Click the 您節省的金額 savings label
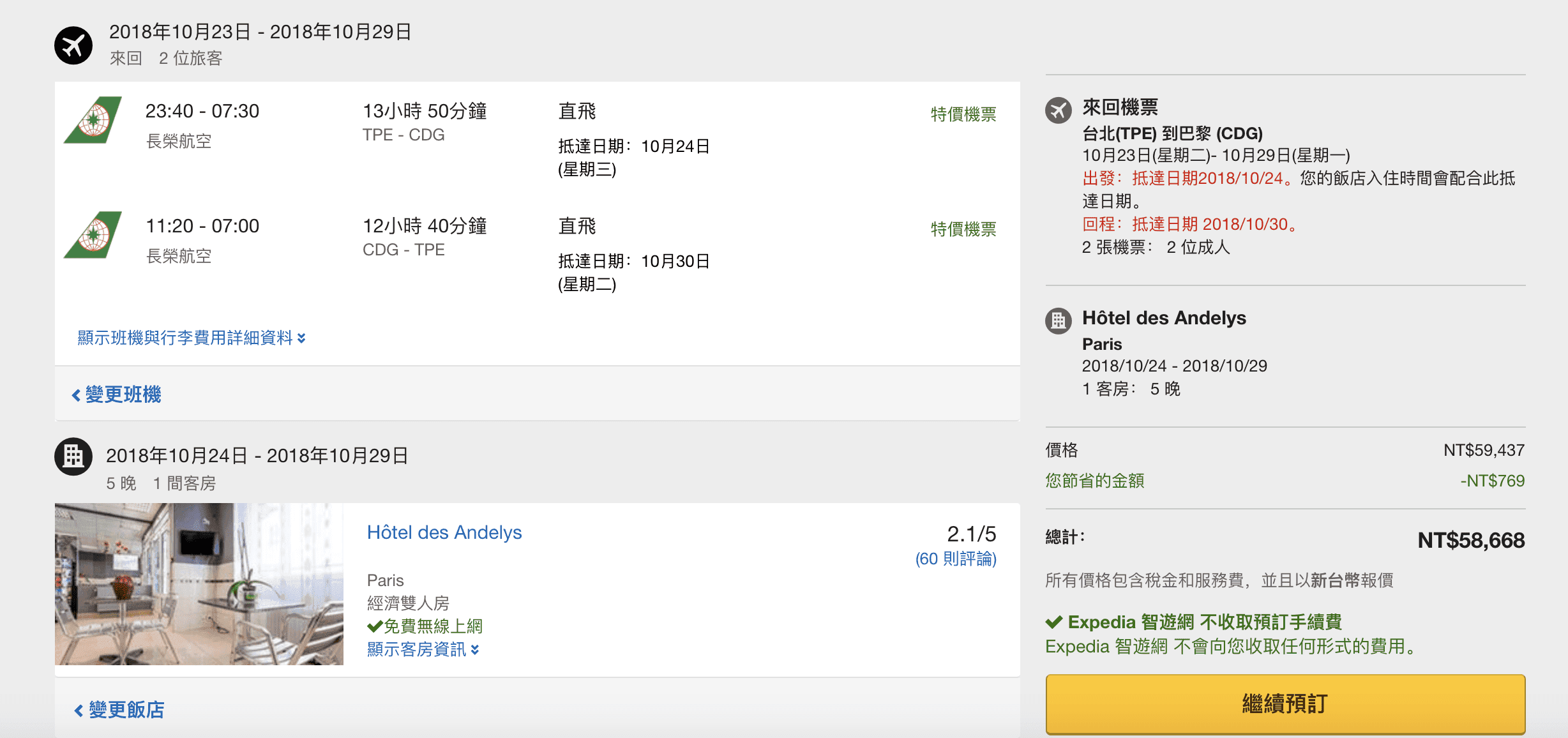The width and height of the screenshot is (1568, 738). tap(1095, 481)
